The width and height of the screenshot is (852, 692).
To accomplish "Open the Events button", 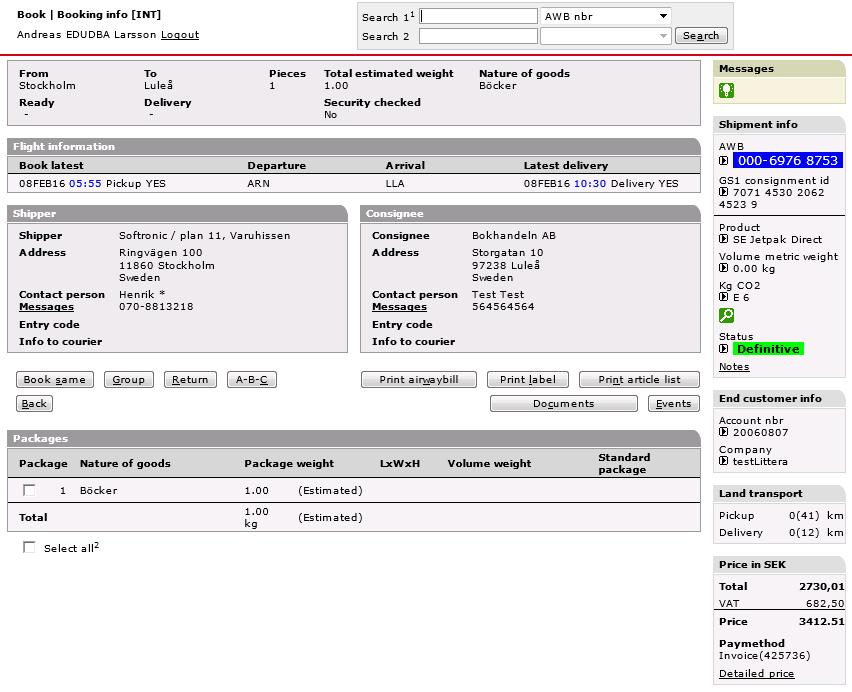I will click(674, 404).
